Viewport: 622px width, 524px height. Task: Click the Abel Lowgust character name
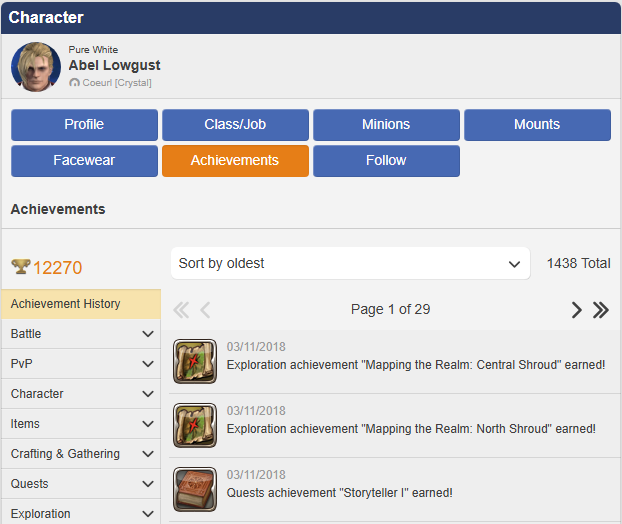point(114,65)
